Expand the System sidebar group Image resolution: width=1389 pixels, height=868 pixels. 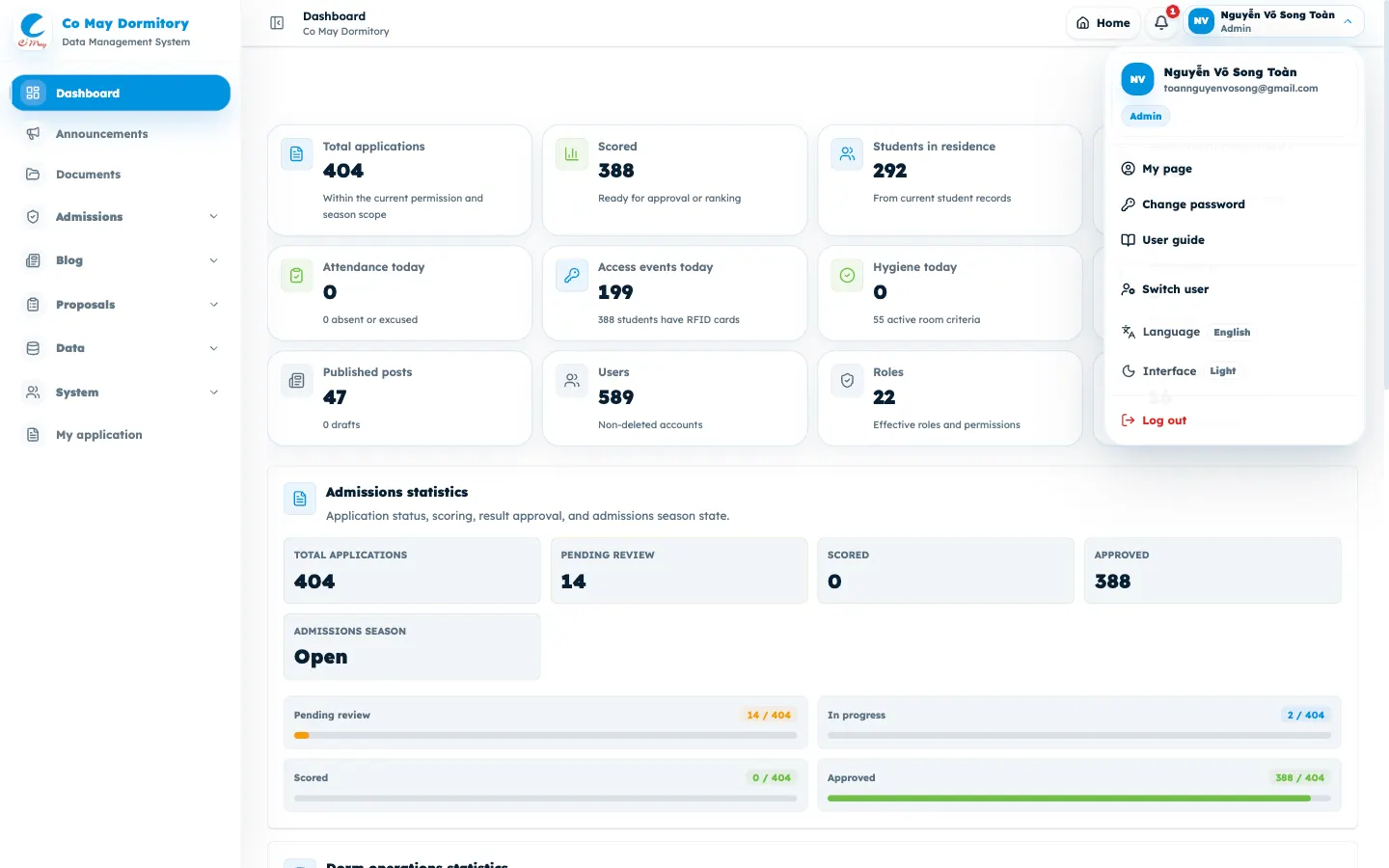click(121, 393)
